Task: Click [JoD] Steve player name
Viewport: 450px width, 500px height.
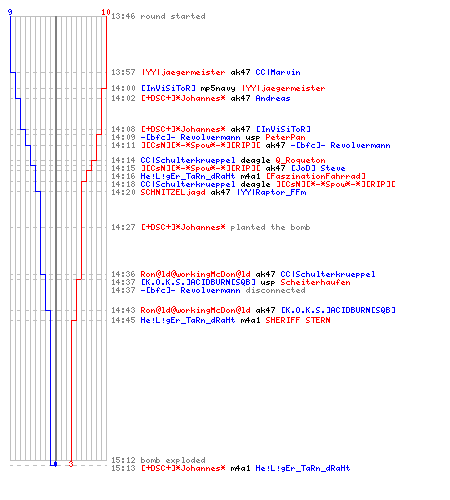Action: (318, 168)
